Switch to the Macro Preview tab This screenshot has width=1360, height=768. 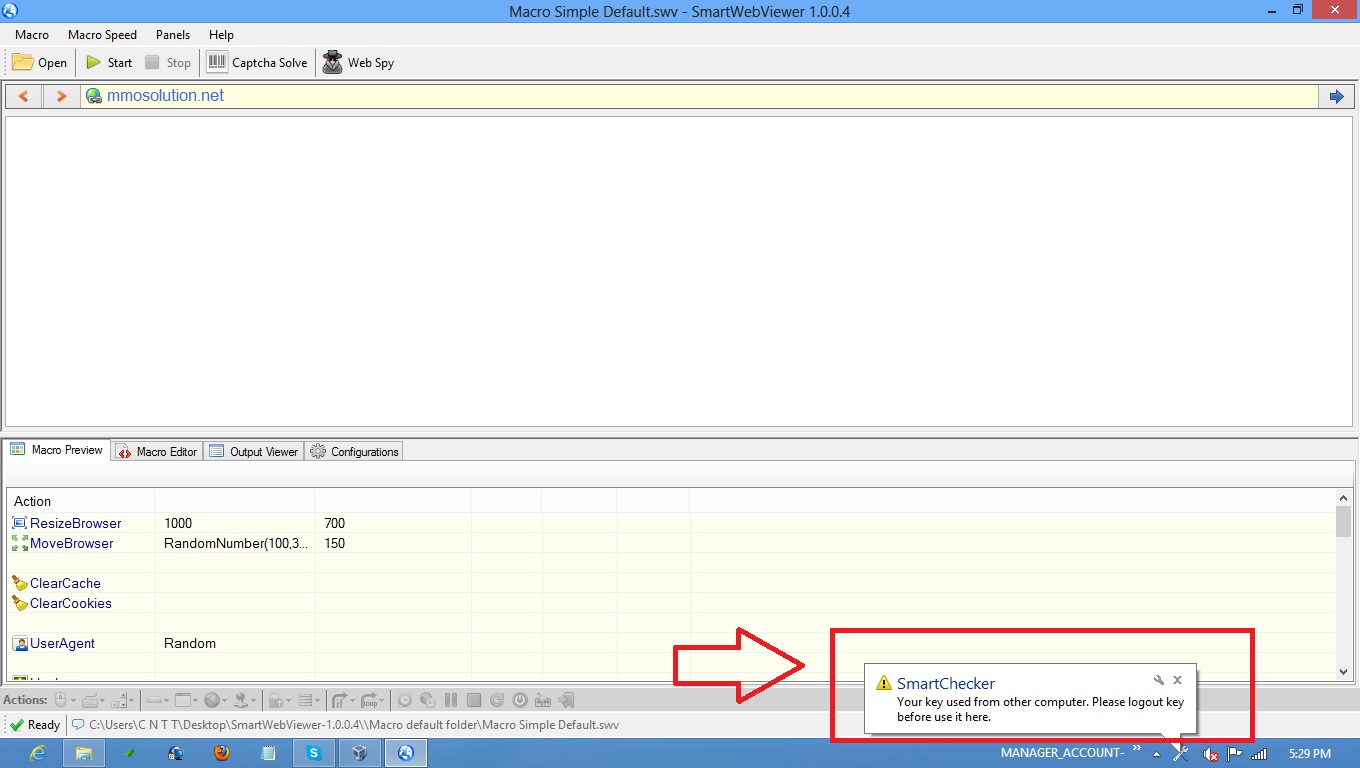coord(57,450)
